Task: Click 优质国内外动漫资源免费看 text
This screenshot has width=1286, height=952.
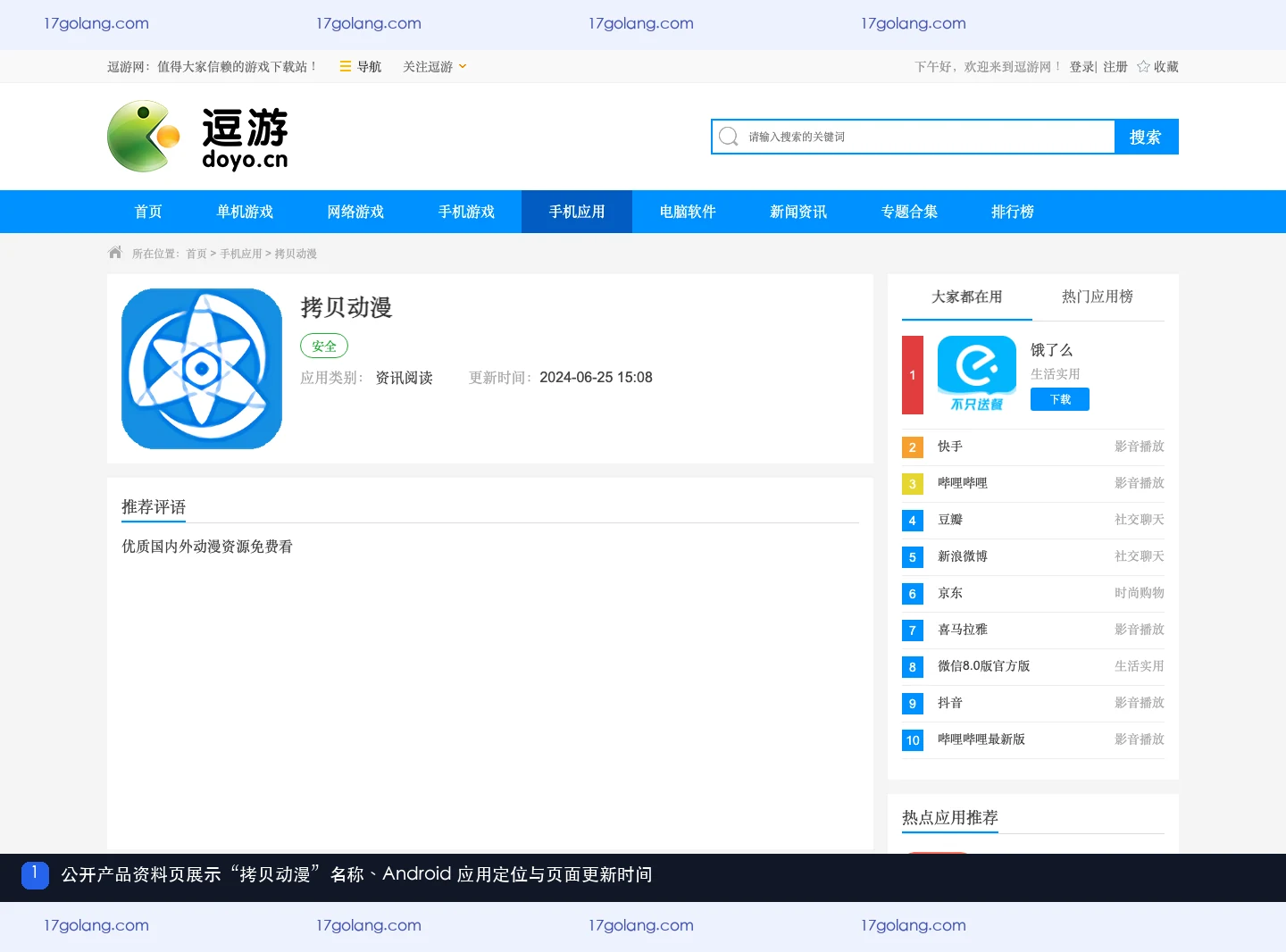Action: (x=207, y=547)
